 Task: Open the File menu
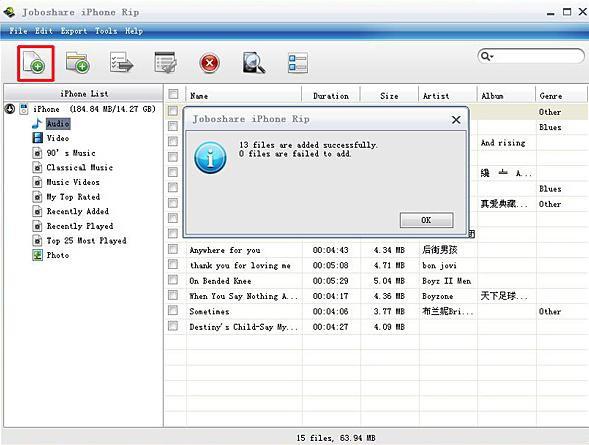(x=18, y=31)
